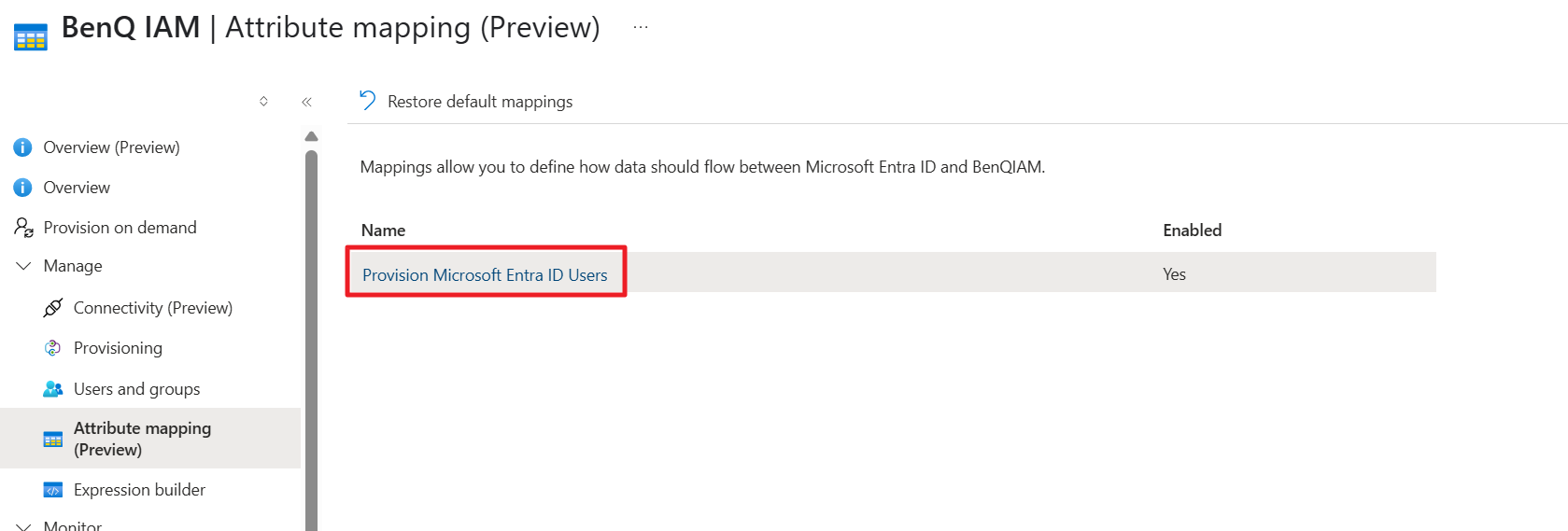This screenshot has height=531, width=1568.
Task: Open the Users and groups menu item
Action: tap(136, 389)
